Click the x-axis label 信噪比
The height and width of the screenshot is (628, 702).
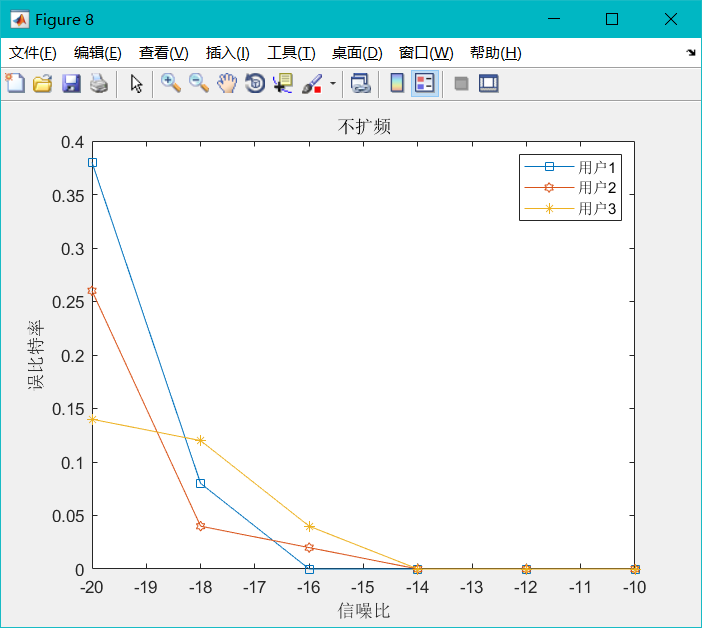pos(364,611)
